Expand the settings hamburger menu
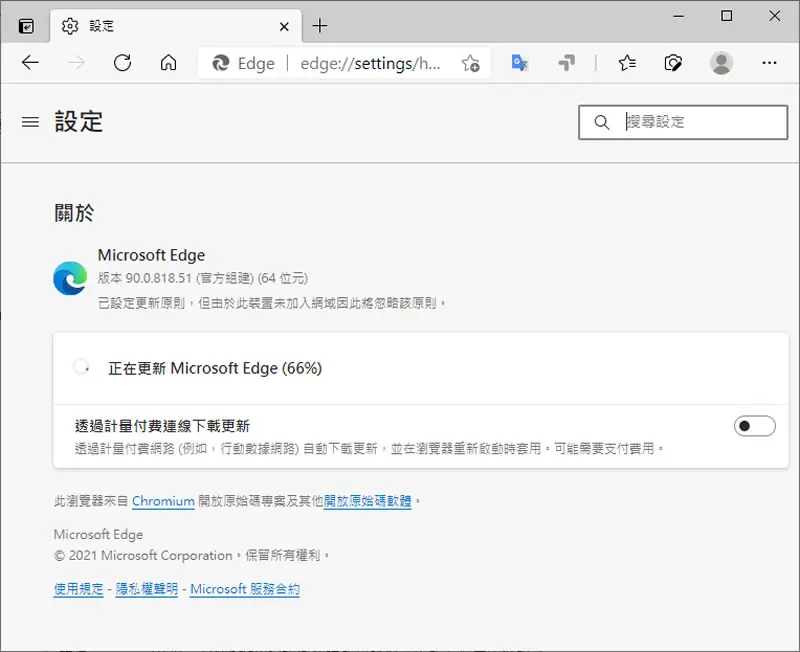 (30, 122)
